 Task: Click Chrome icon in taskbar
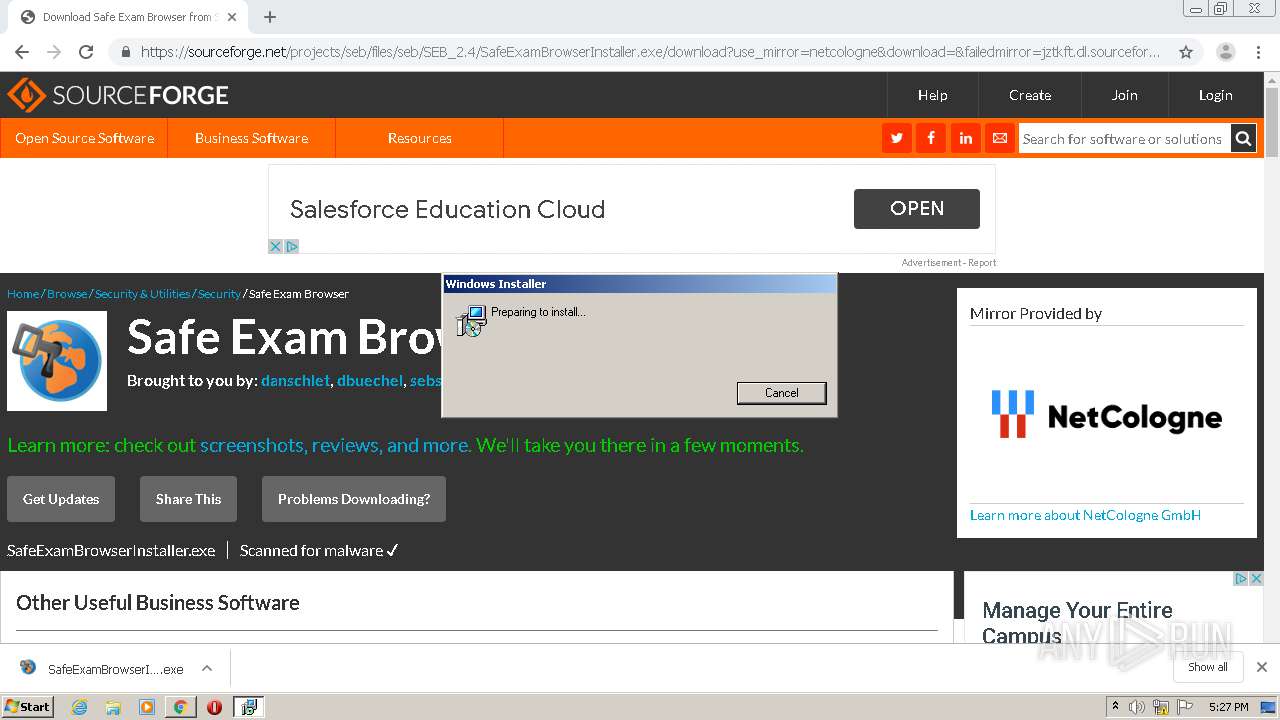pos(180,707)
